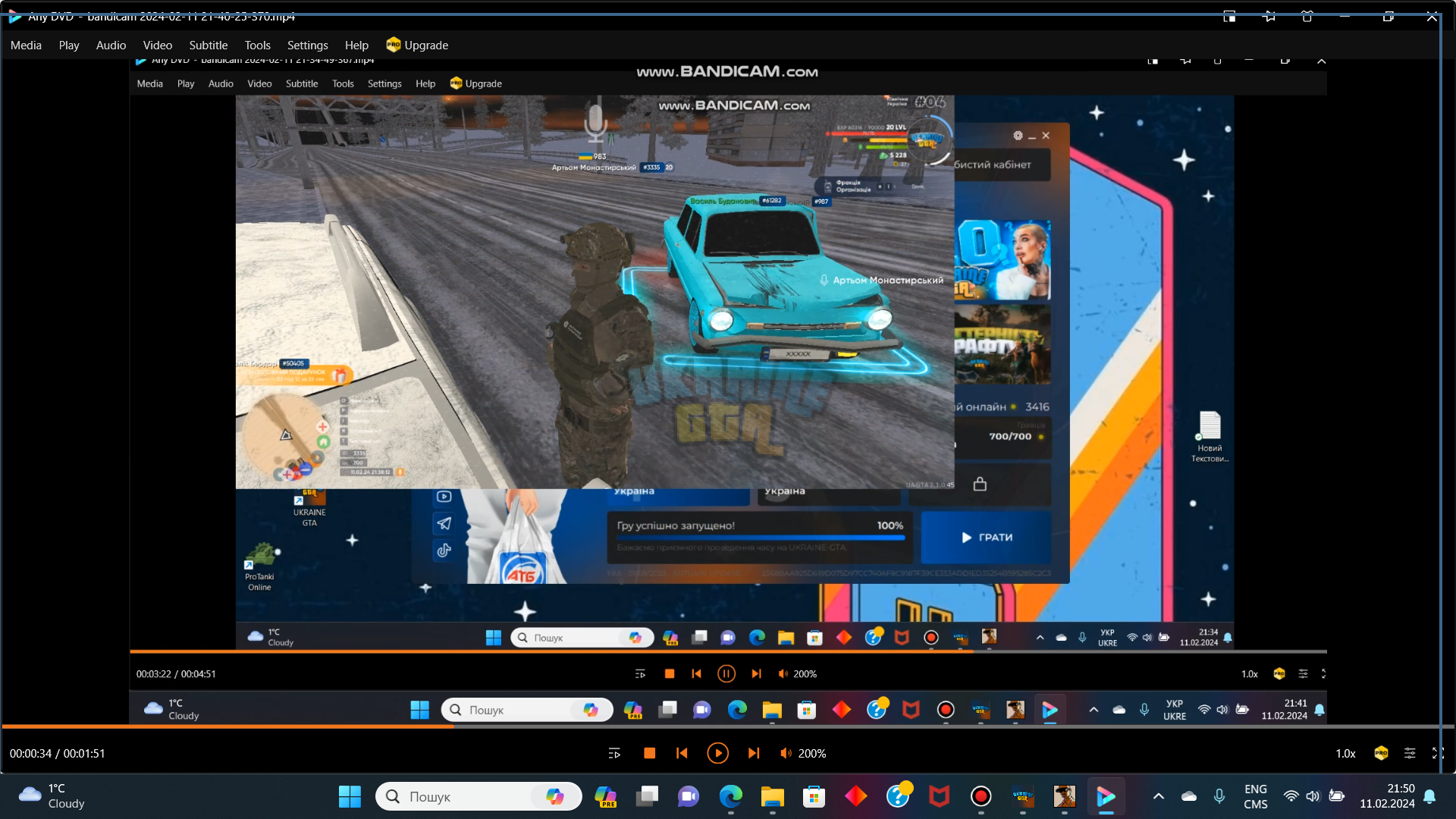1456x819 pixels.
Task: Go to previous track in the outer player controls
Action: tap(682, 753)
